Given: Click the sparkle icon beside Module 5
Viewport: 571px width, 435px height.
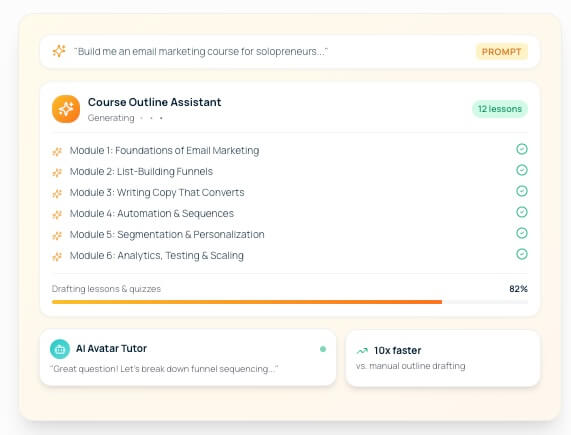Looking at the screenshot, I should [57, 235].
